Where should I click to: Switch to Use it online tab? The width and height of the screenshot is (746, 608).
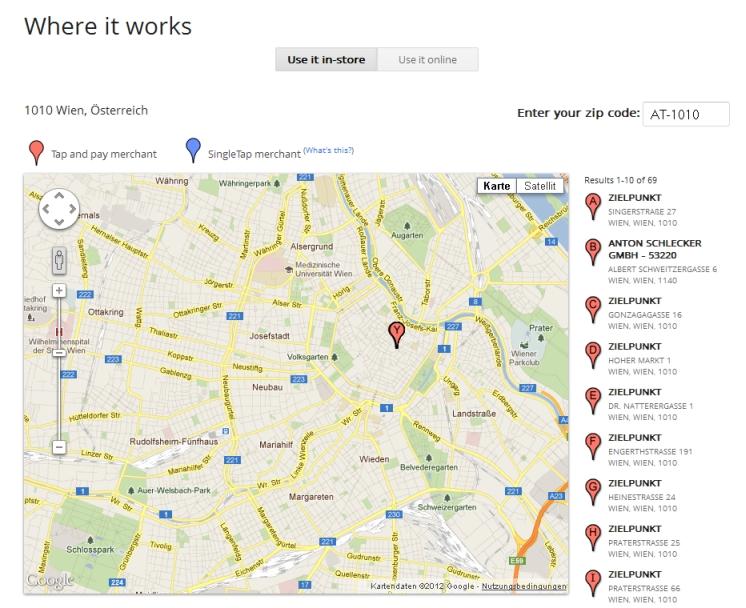click(428, 59)
